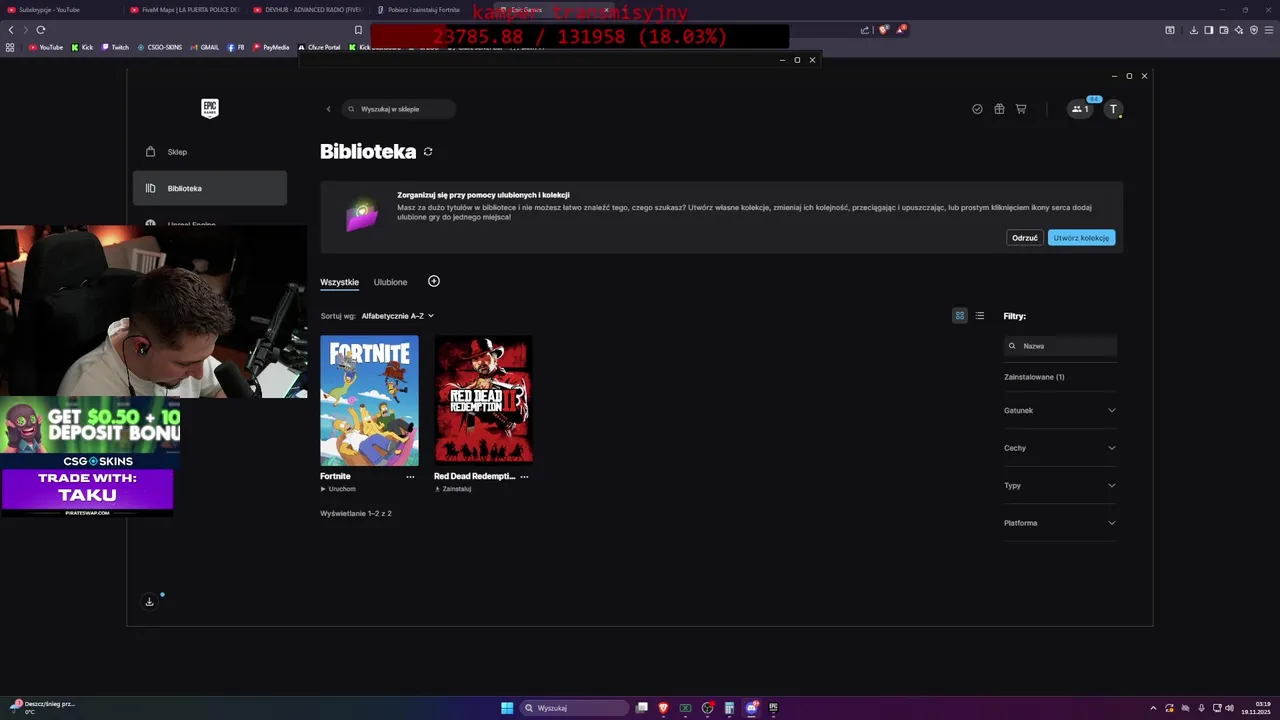Expand the Cechy filter

1060,448
